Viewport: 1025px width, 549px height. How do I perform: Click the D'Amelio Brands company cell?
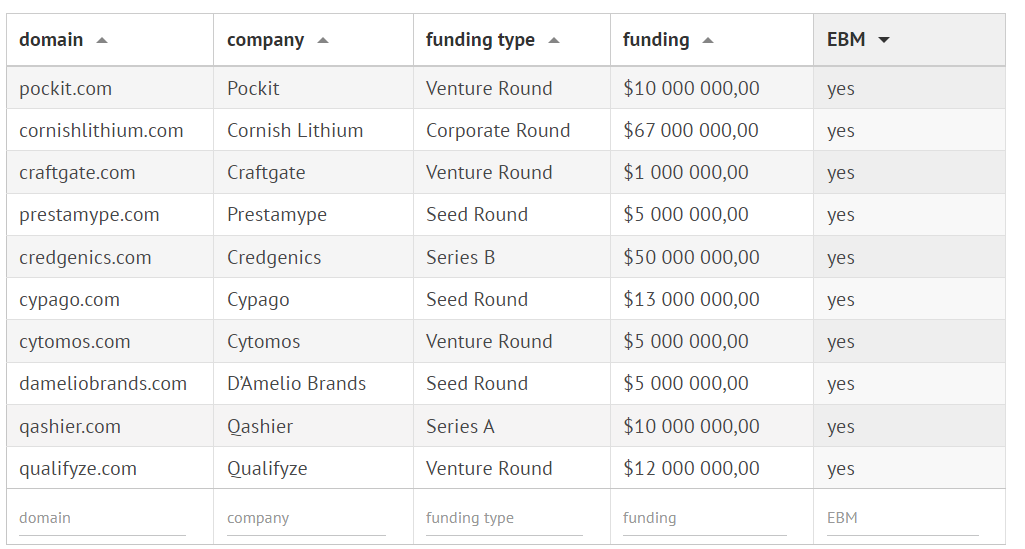(x=296, y=383)
